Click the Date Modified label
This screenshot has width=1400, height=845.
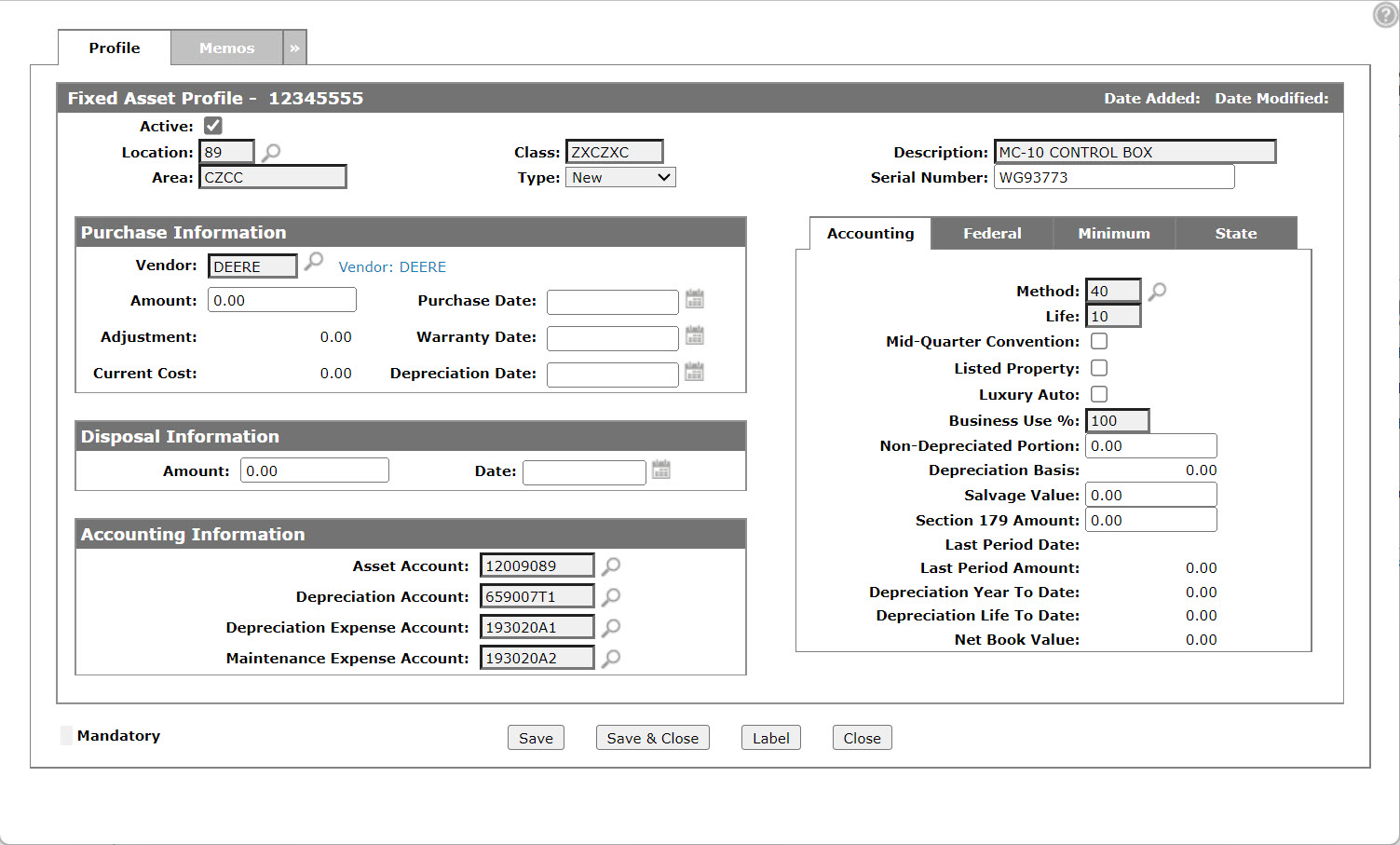coord(1271,98)
